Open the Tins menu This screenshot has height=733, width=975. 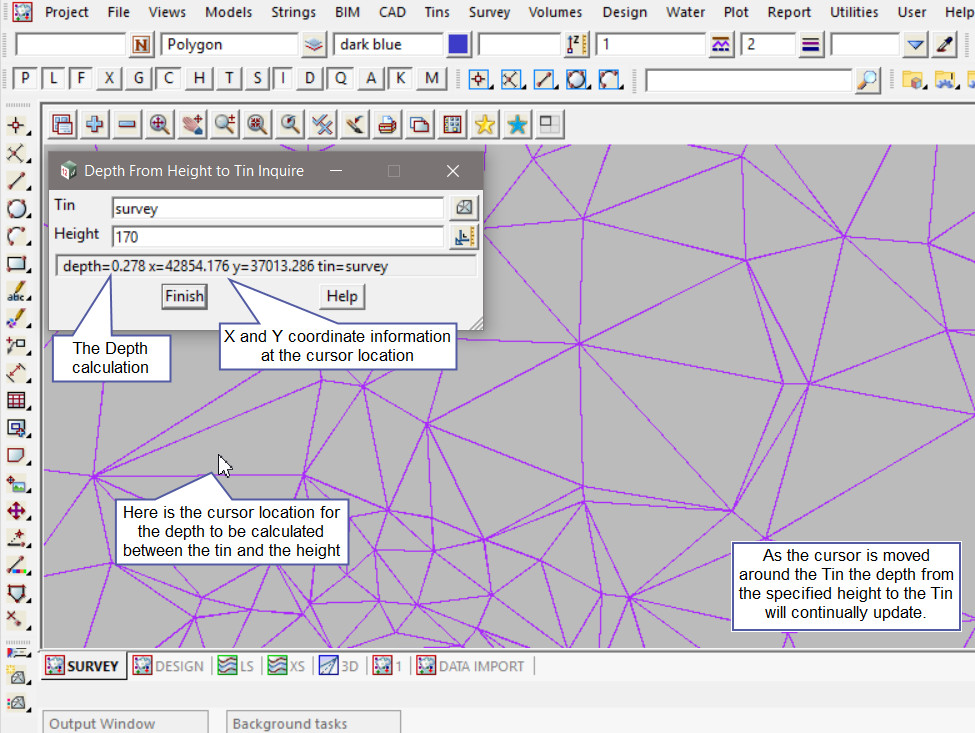pyautogui.click(x=437, y=13)
